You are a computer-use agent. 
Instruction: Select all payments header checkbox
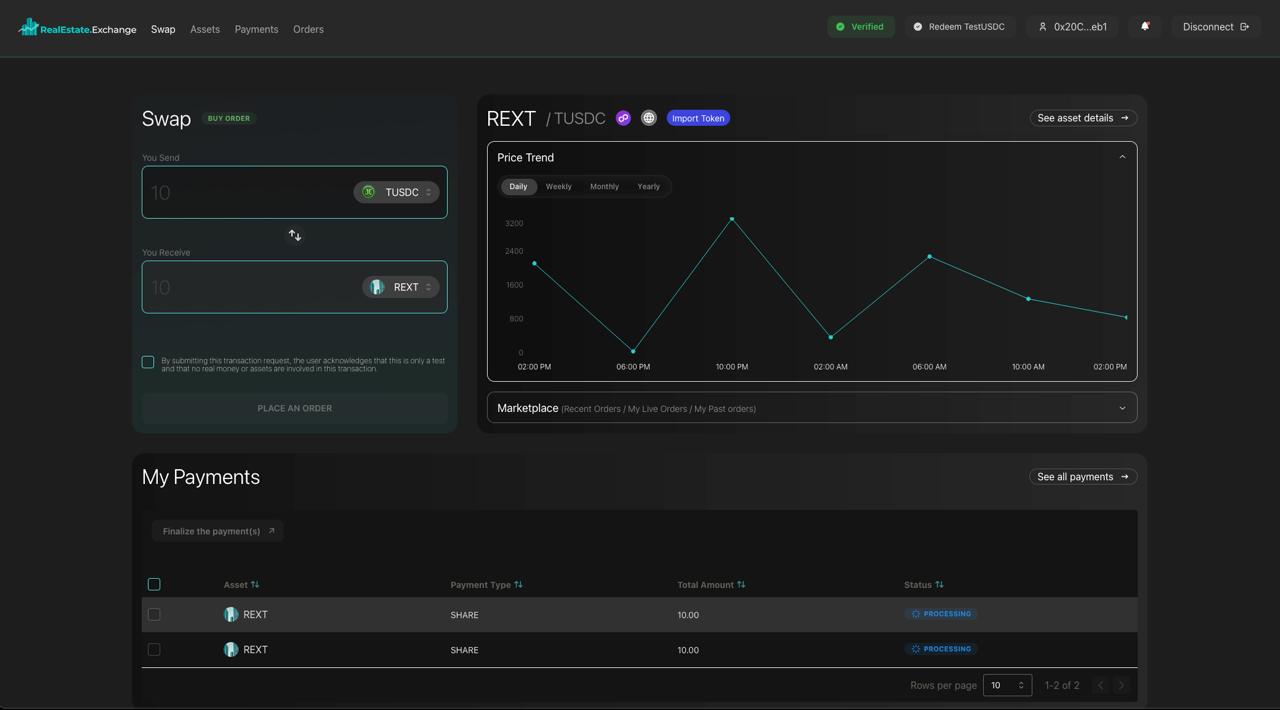(x=154, y=584)
